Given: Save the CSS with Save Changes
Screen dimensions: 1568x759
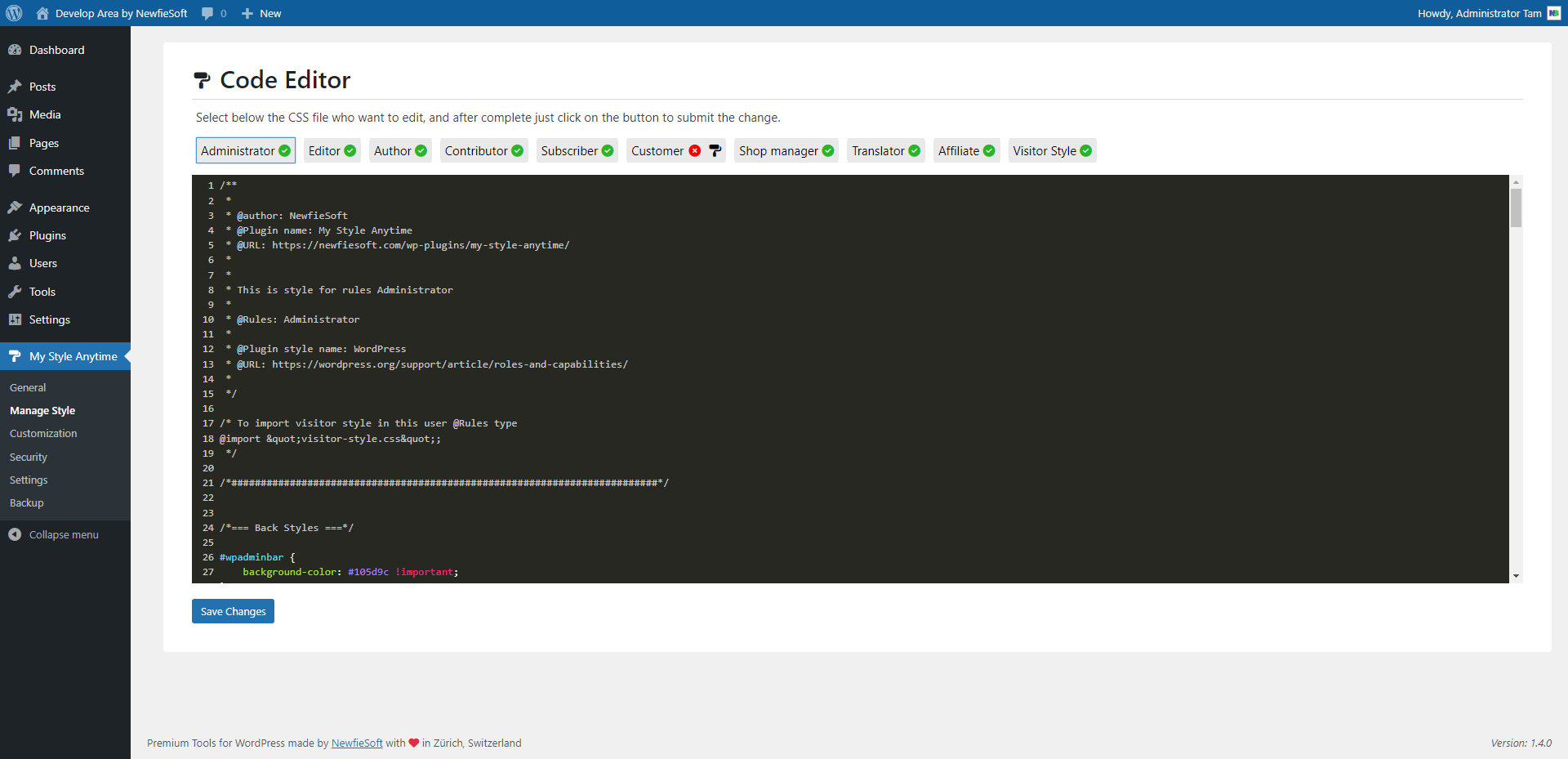Looking at the screenshot, I should click(233, 611).
